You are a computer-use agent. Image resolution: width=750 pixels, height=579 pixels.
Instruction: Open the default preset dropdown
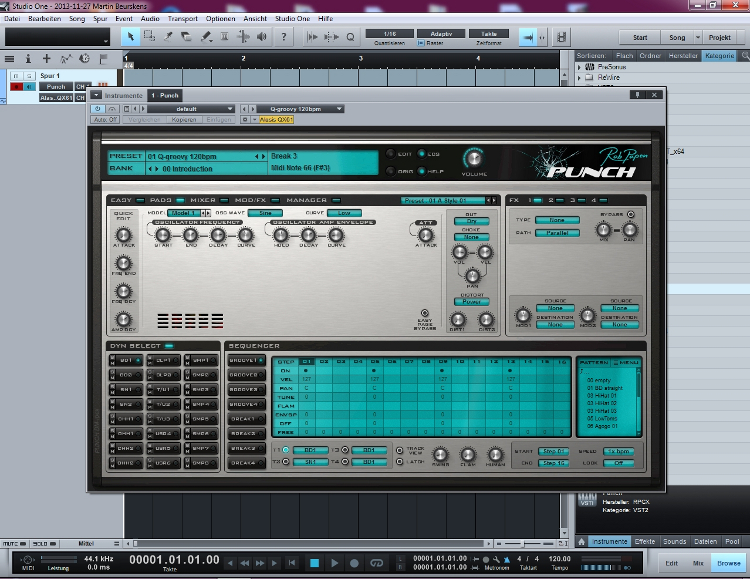tap(190, 109)
